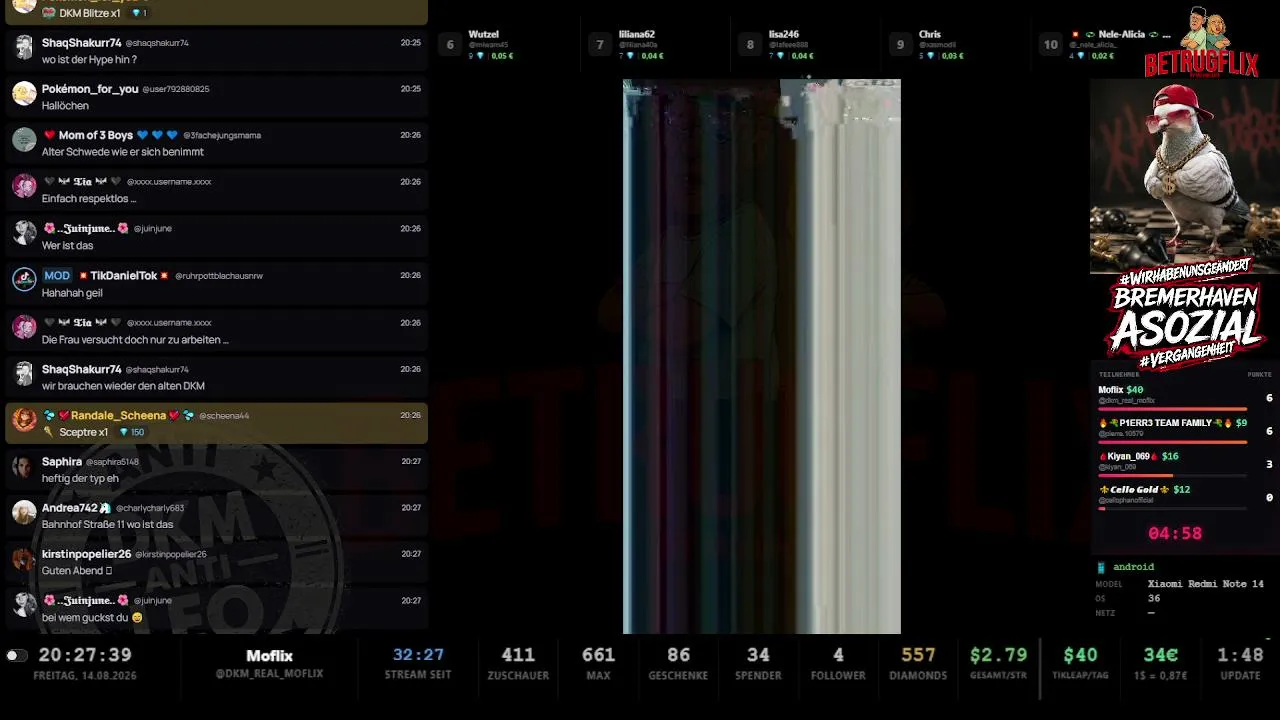Select avatar next to 'wir brauchen wieder den alten DKM'
The width and height of the screenshot is (1280, 720).
click(24, 374)
